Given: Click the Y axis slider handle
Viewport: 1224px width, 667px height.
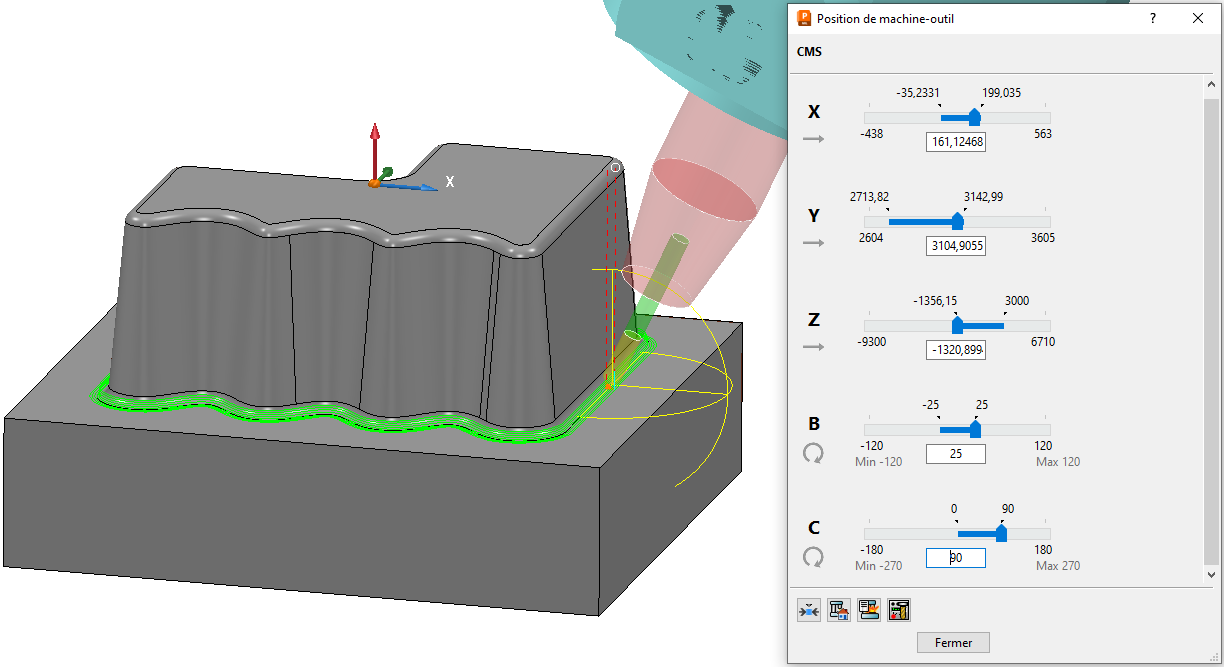Looking at the screenshot, I should [x=958, y=221].
